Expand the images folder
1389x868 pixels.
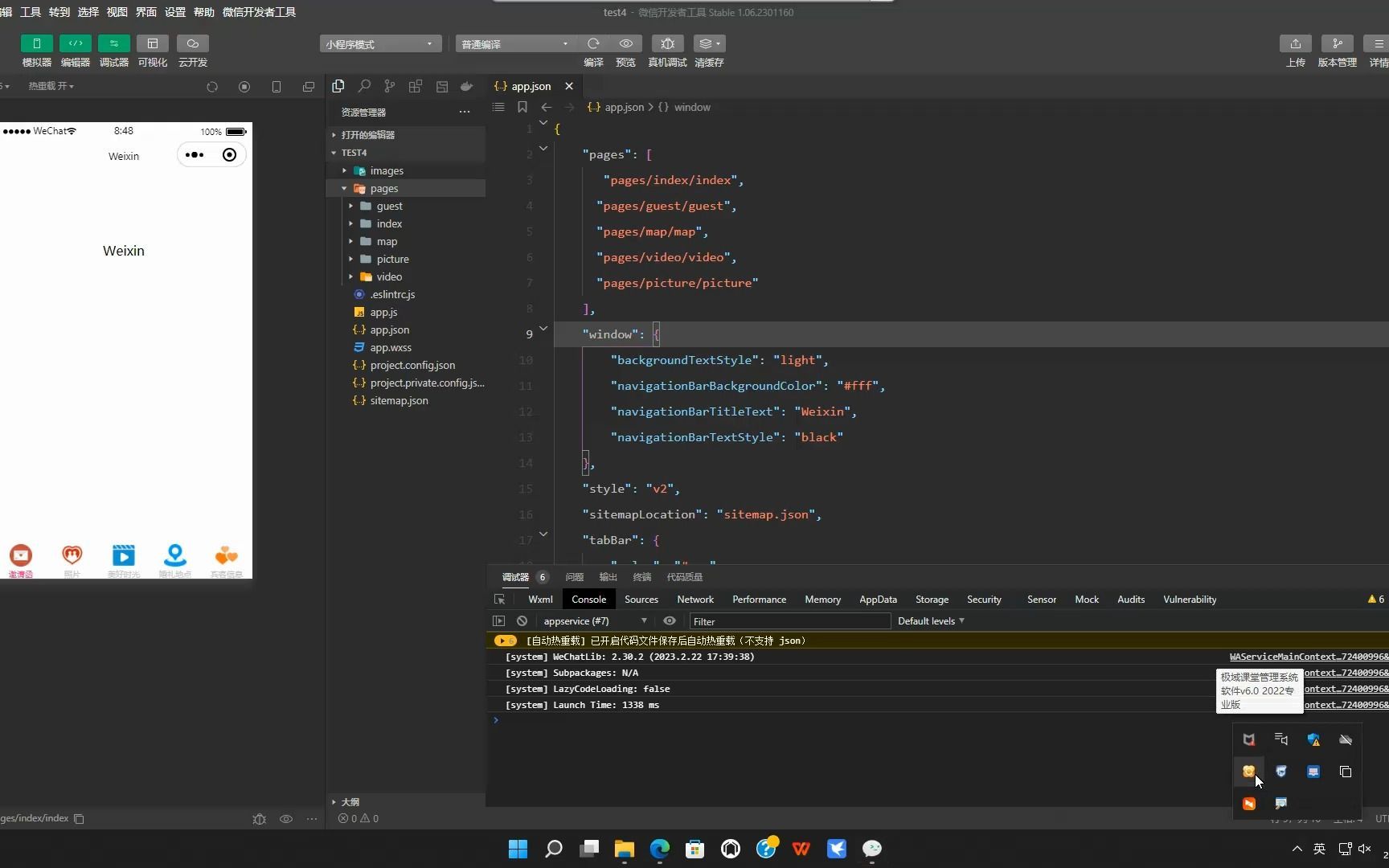point(405,170)
